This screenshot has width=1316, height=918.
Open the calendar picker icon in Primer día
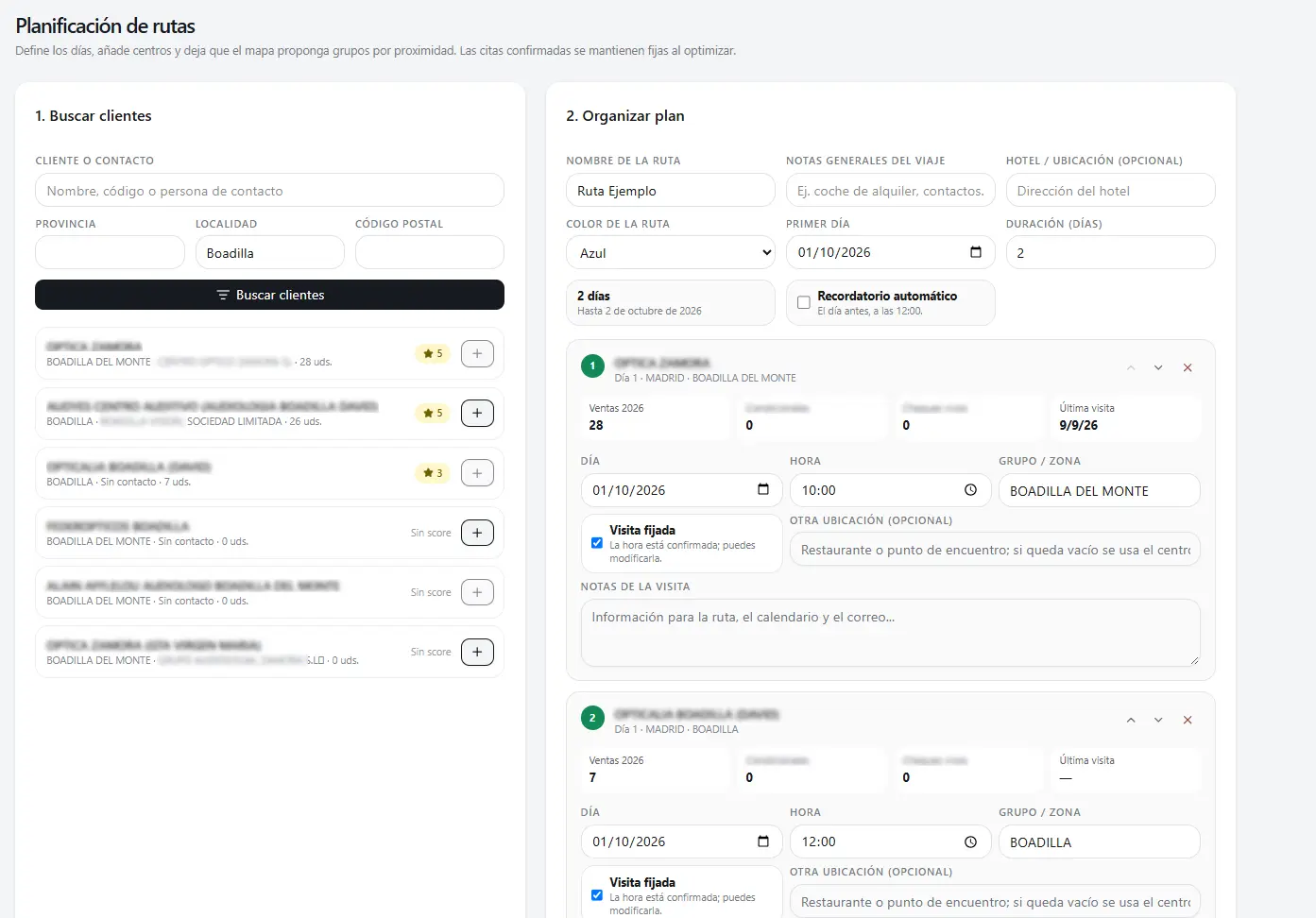(976, 252)
